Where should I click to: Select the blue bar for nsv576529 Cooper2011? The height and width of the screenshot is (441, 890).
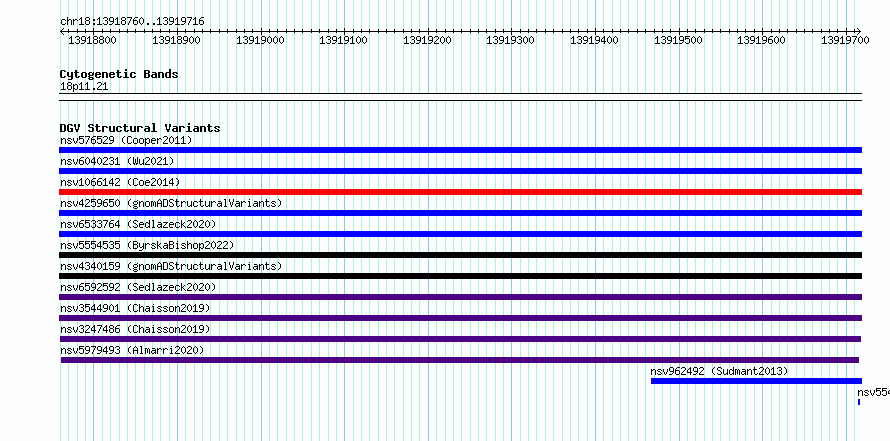tap(460, 150)
